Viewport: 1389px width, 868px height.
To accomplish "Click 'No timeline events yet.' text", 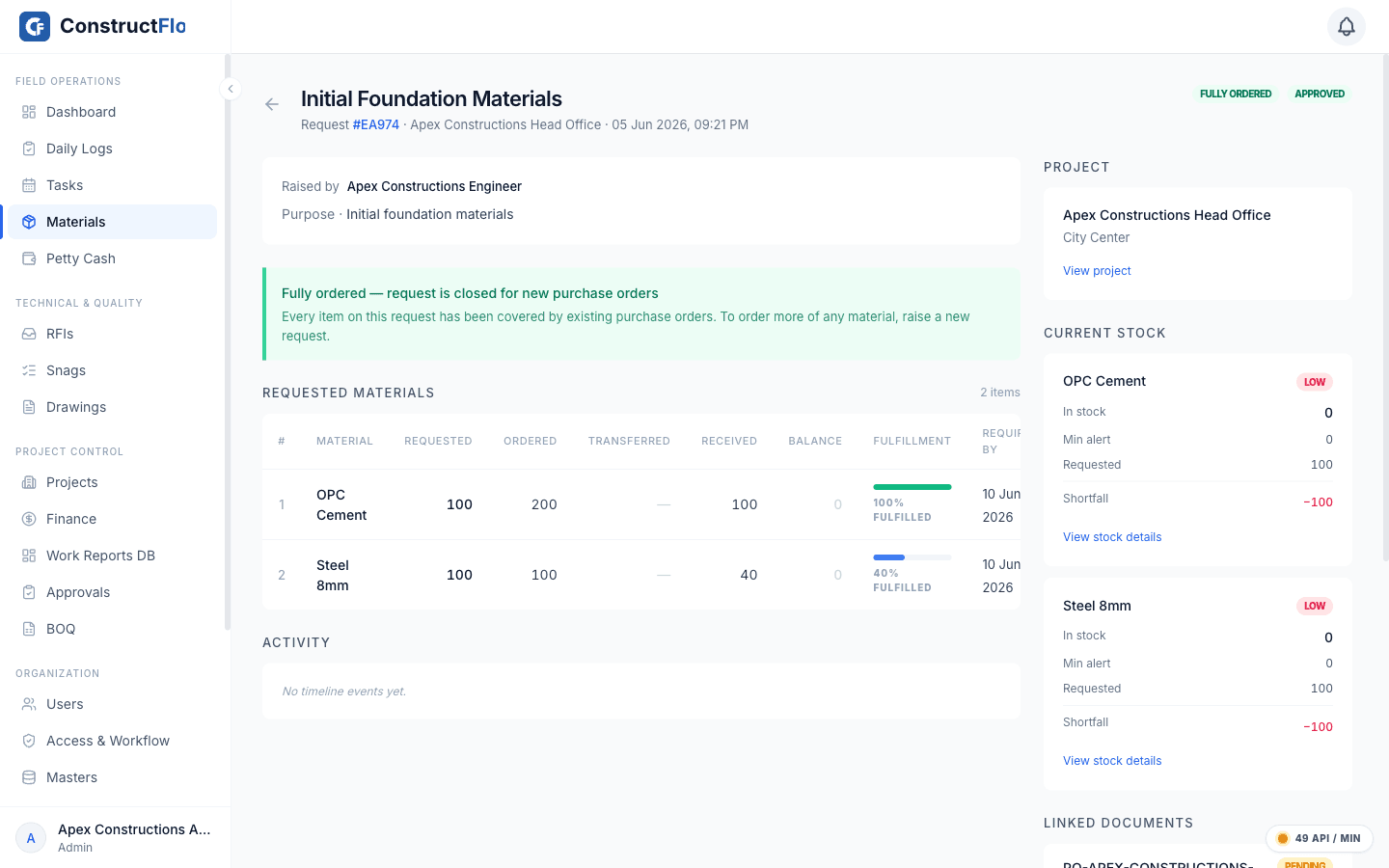I will coord(344,692).
